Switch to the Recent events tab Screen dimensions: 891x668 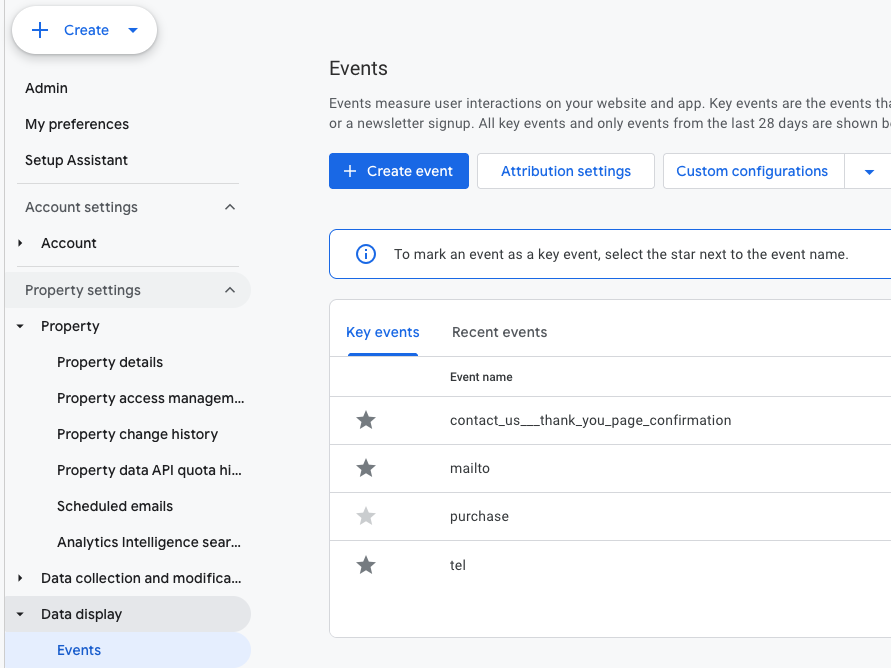click(x=499, y=332)
